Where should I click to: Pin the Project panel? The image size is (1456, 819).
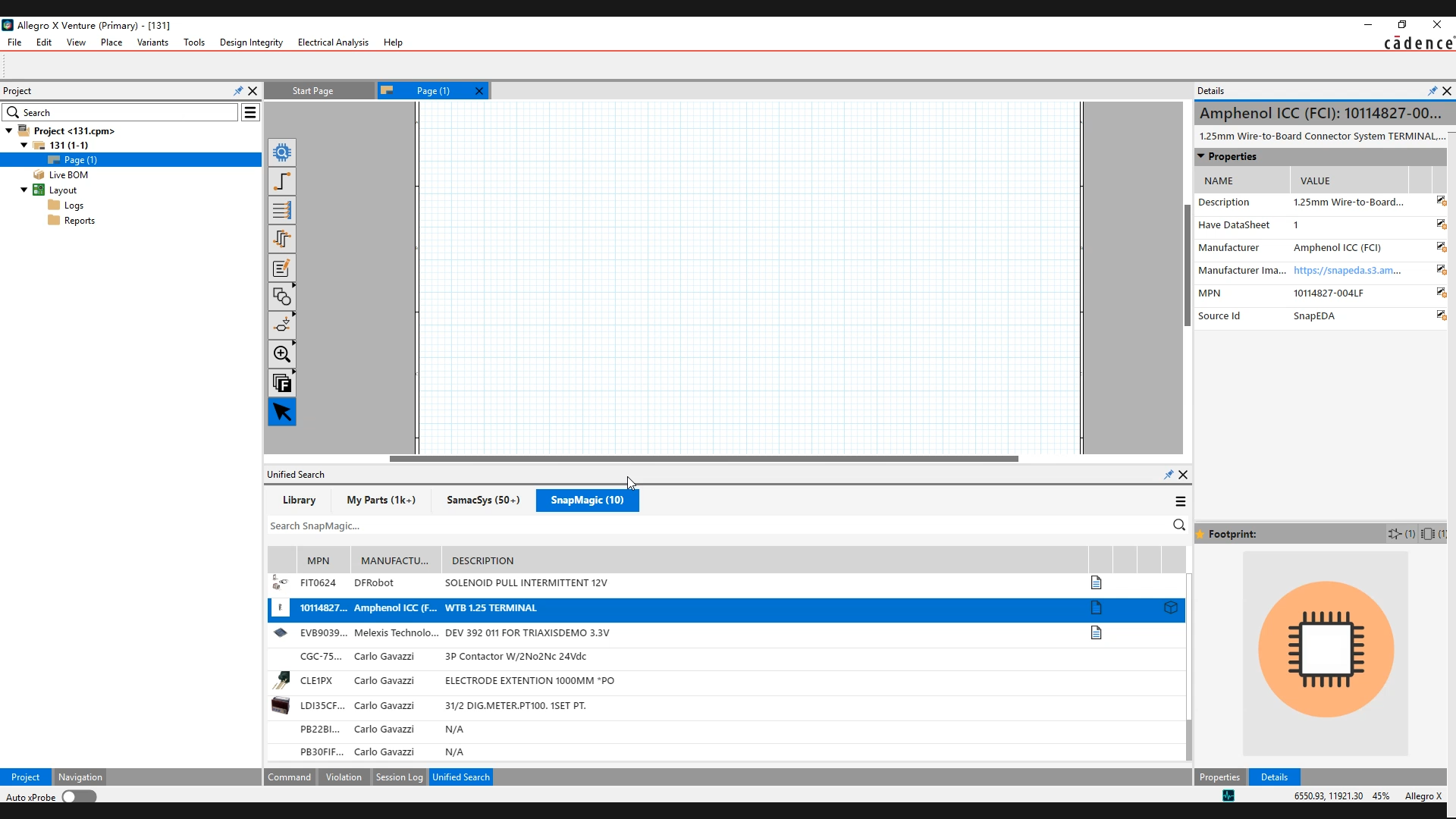pos(238,90)
